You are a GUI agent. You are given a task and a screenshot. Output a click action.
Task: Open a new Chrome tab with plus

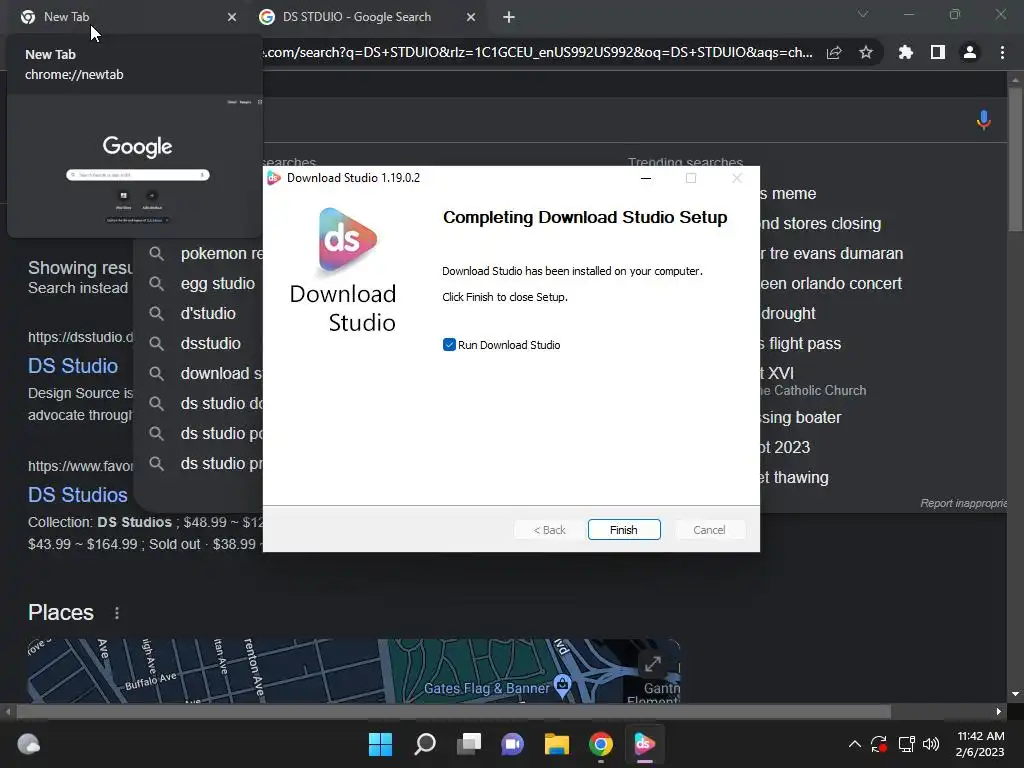509,17
